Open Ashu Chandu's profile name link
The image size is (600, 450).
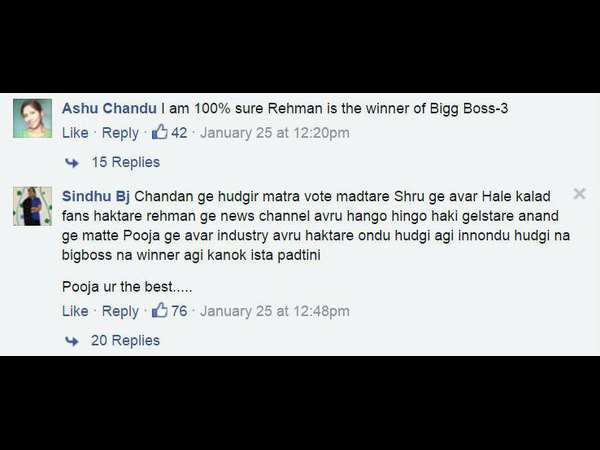pyautogui.click(x=109, y=108)
